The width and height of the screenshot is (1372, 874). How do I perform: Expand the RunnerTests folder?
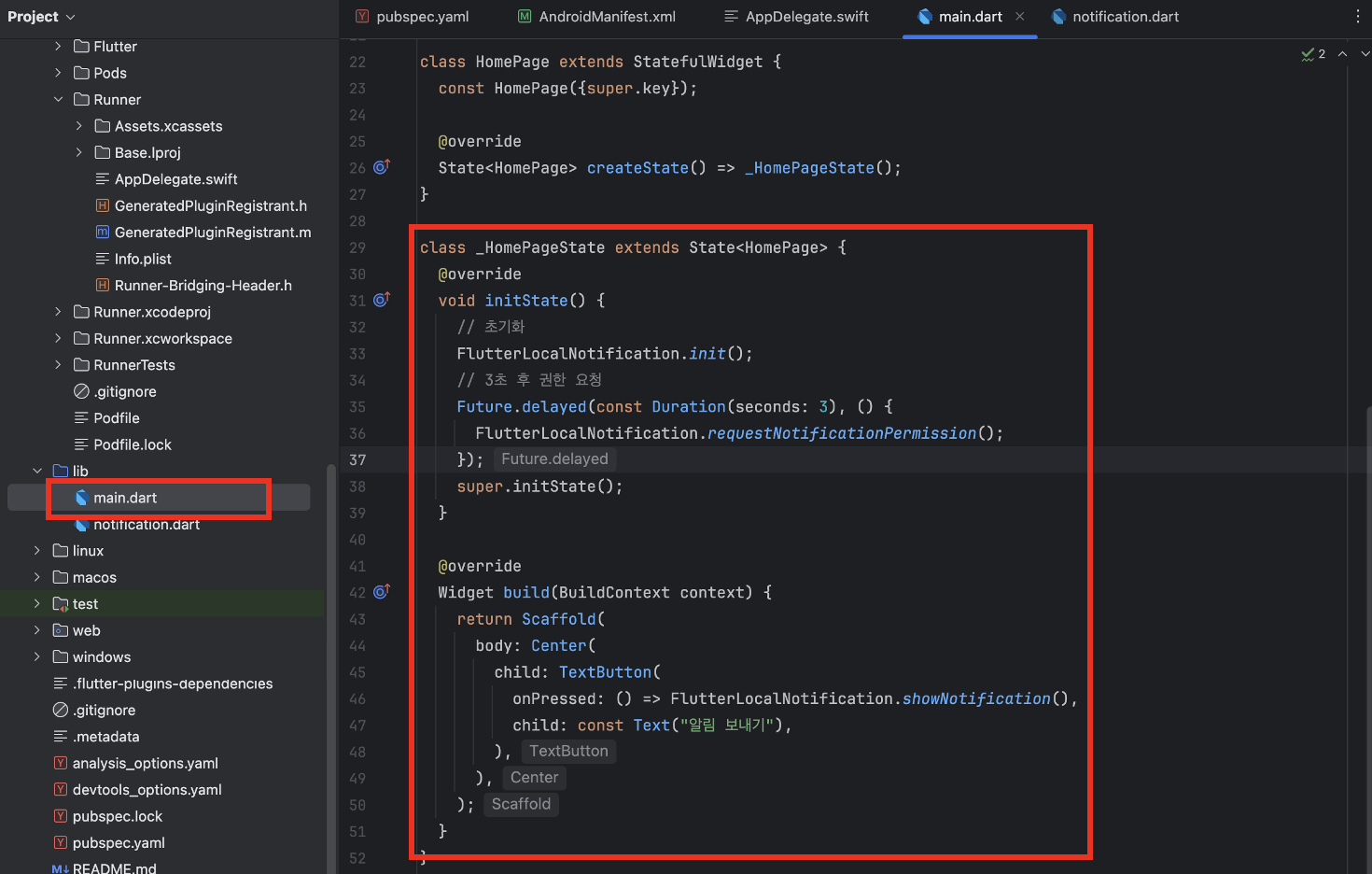click(58, 365)
